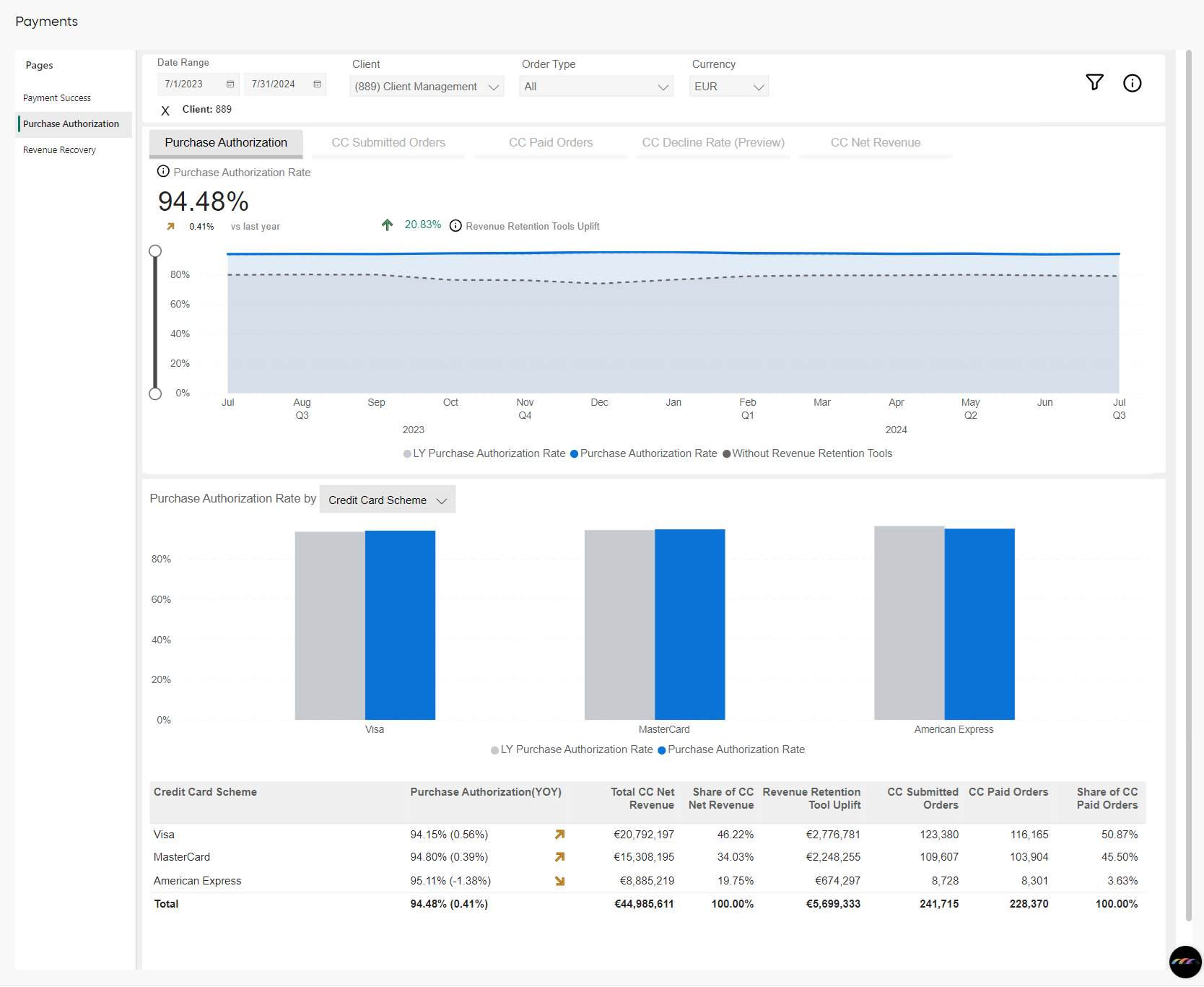Image resolution: width=1204 pixels, height=987 pixels.
Task: Sort by CC Submitted Orders column
Action: (x=922, y=799)
